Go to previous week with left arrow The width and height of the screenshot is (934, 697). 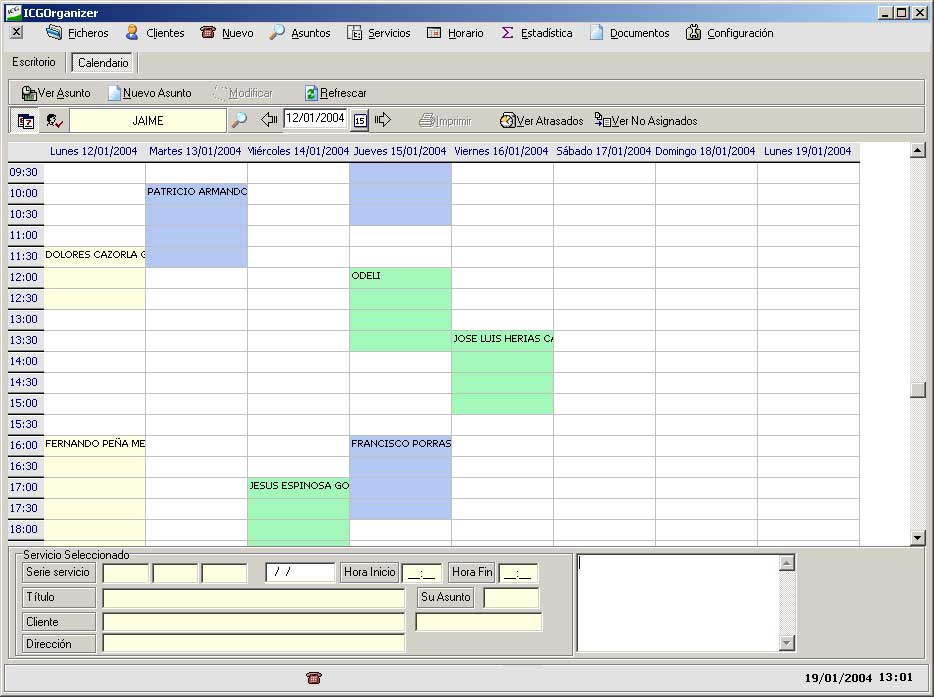[269, 120]
